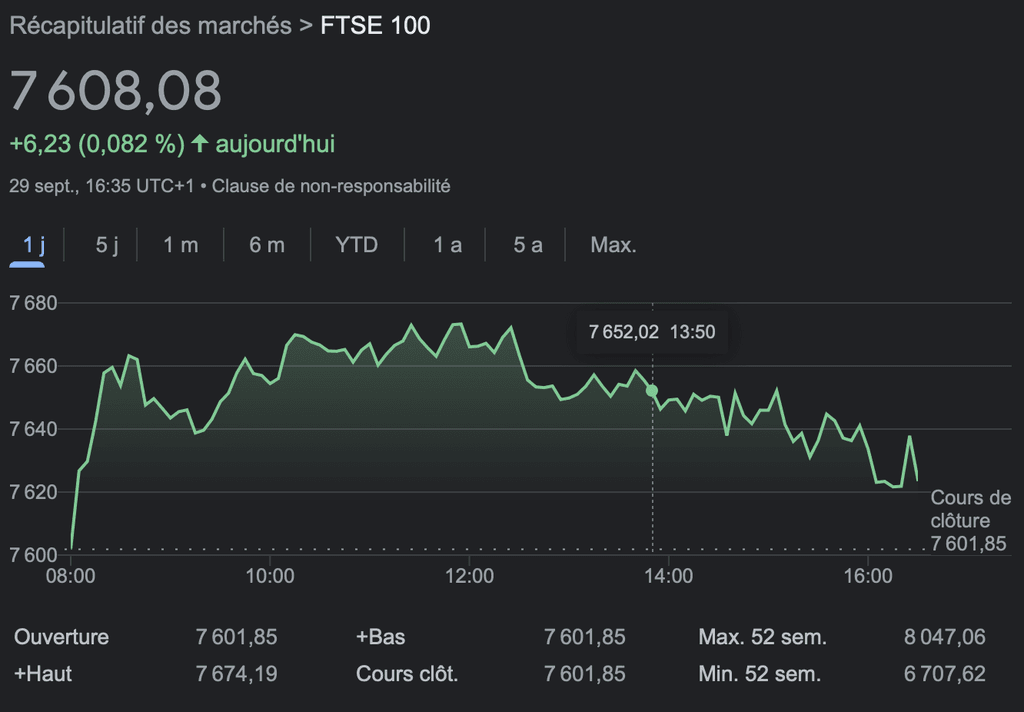
Task: Click the FTSE 100 title
Action: click(x=373, y=26)
